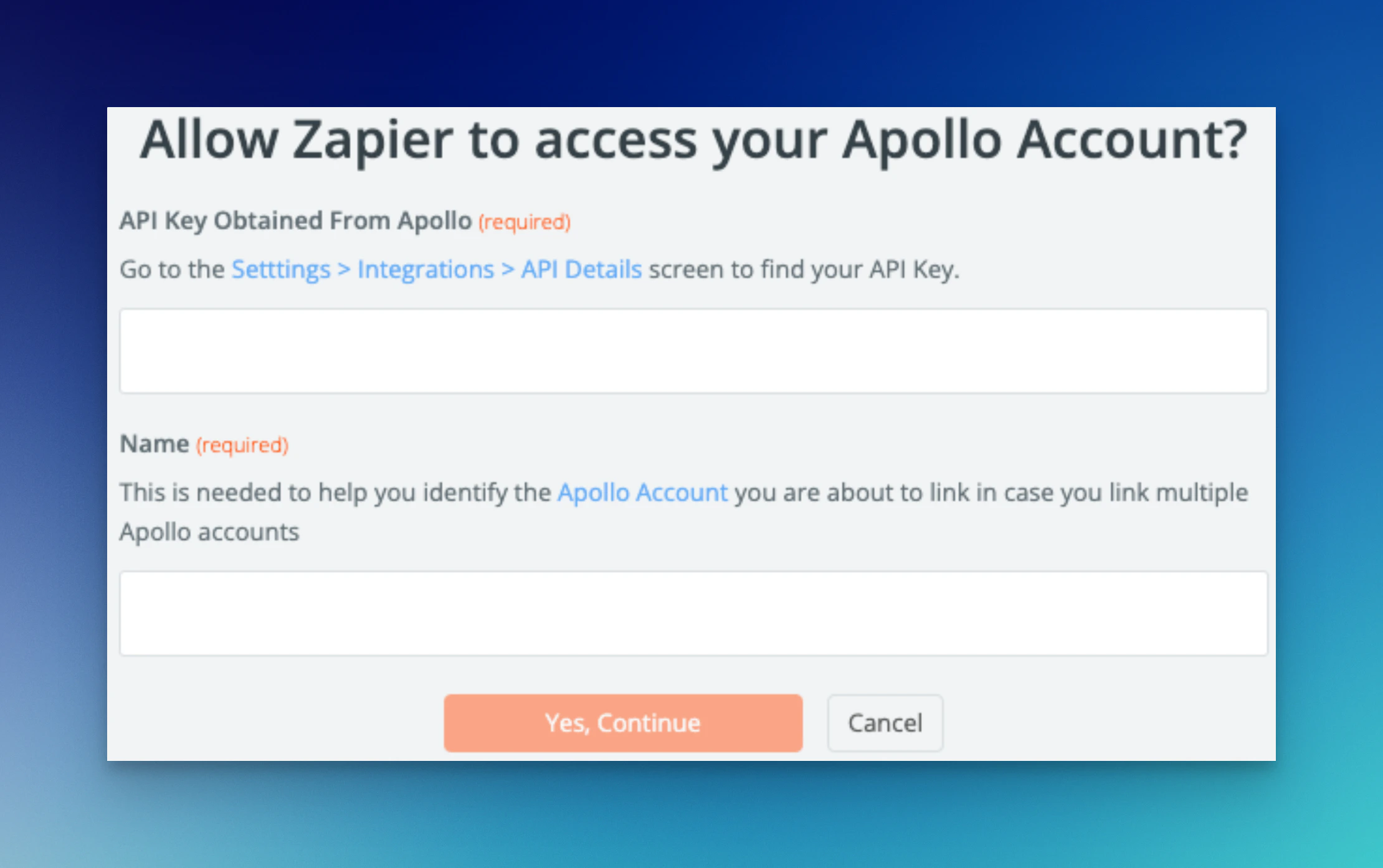The width and height of the screenshot is (1383, 868).
Task: Navigate via the Integrations hyperlink
Action: coord(424,269)
